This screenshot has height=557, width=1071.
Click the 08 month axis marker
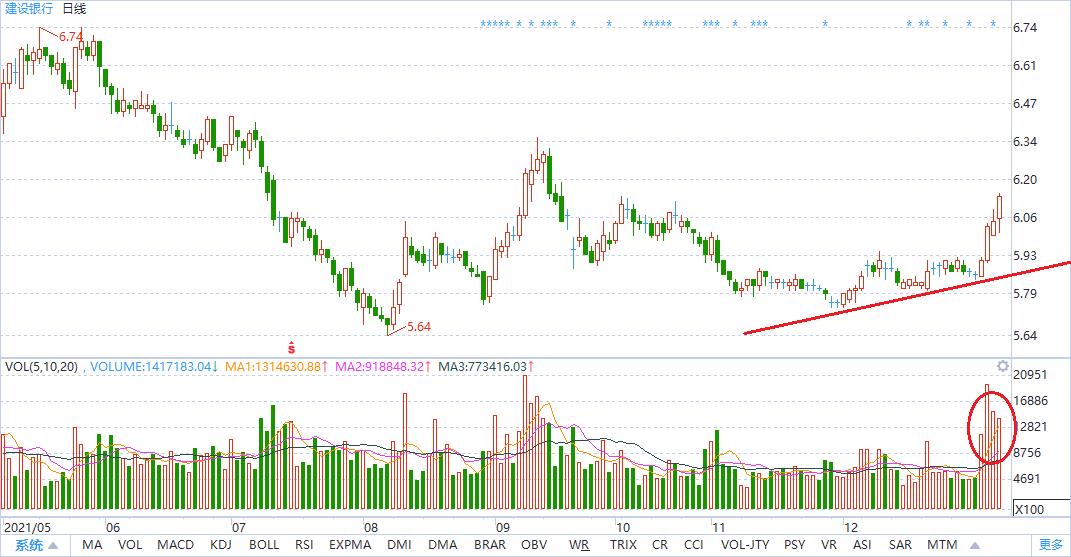370,528
